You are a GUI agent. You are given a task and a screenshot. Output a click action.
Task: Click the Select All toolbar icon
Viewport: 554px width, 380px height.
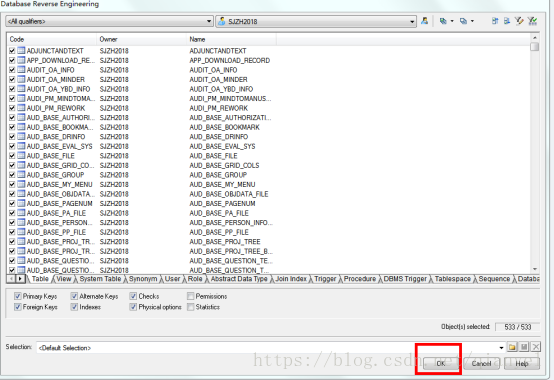[x=443, y=21]
